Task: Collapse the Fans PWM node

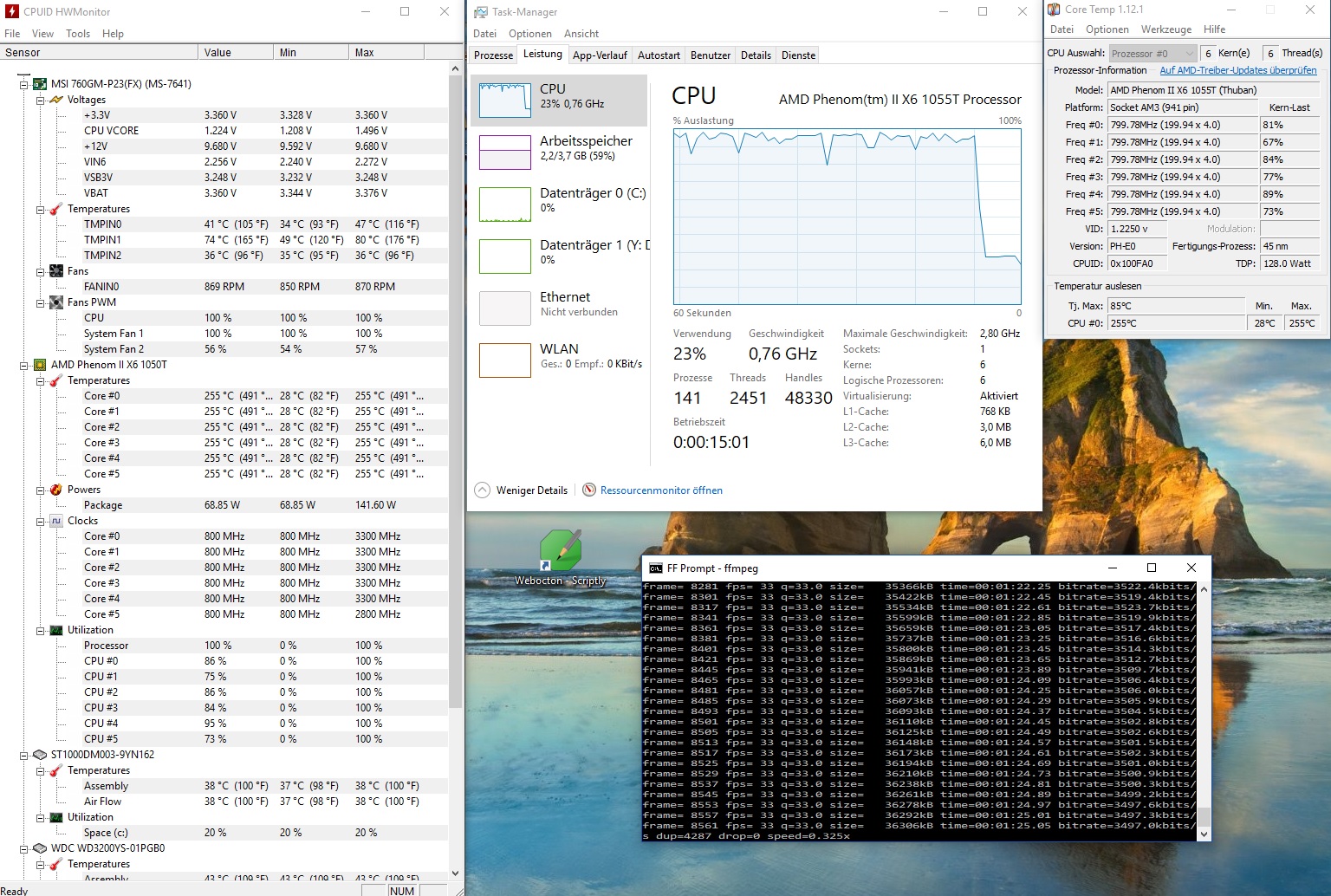Action: (41, 302)
